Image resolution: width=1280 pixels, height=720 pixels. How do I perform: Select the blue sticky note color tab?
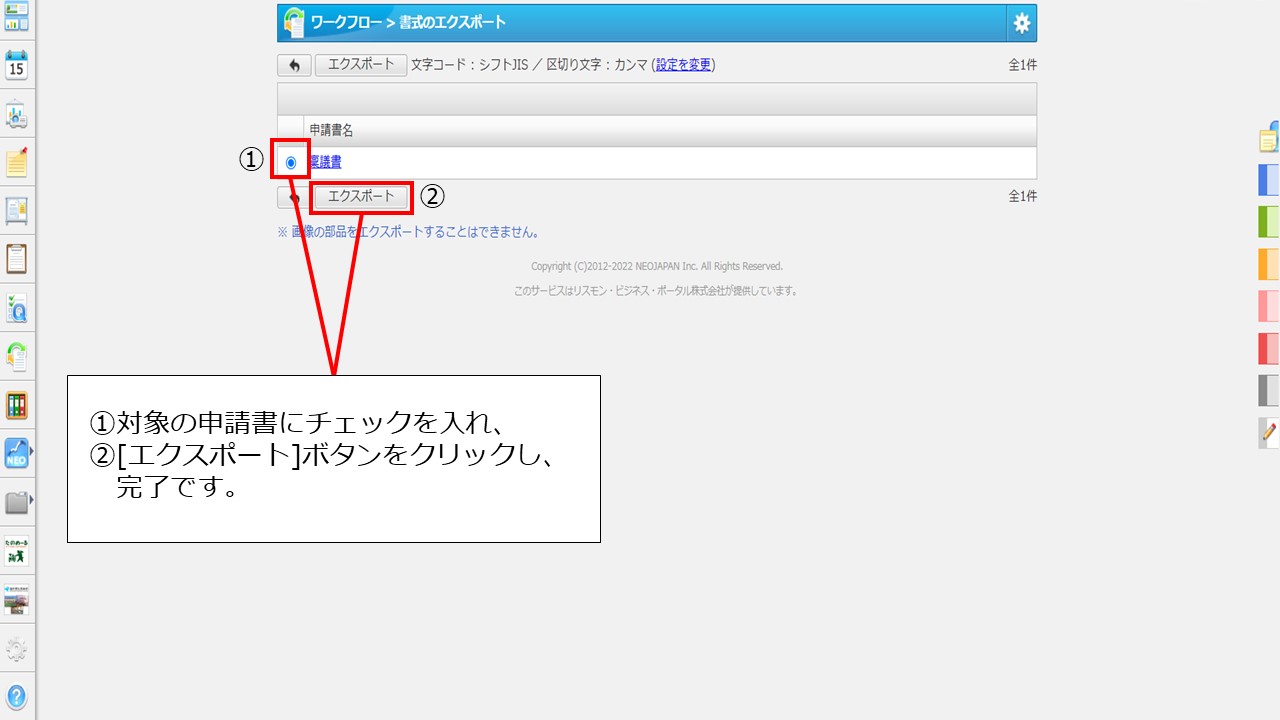pos(1268,180)
